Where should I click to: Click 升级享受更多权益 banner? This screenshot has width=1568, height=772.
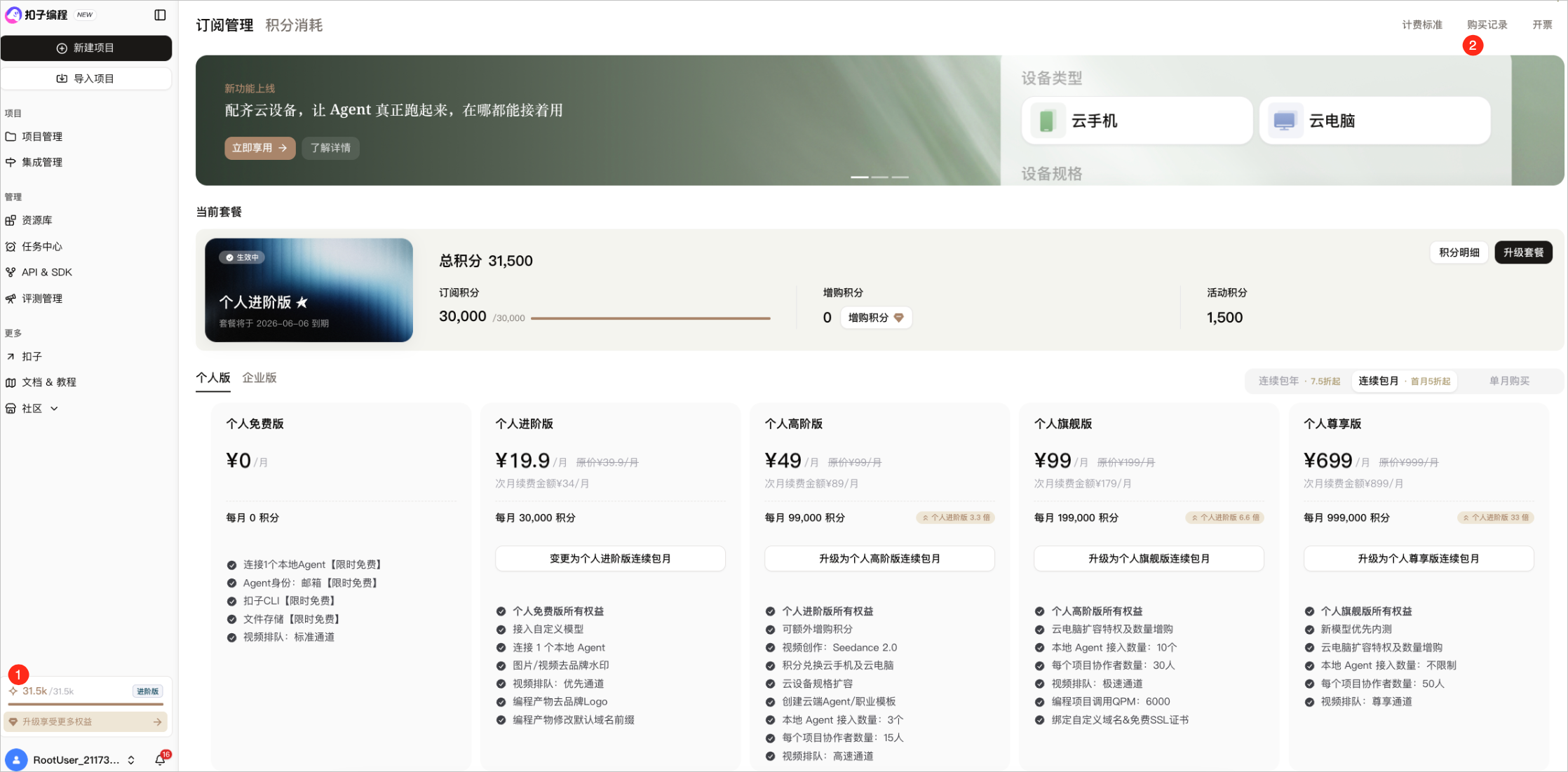pyautogui.click(x=86, y=722)
